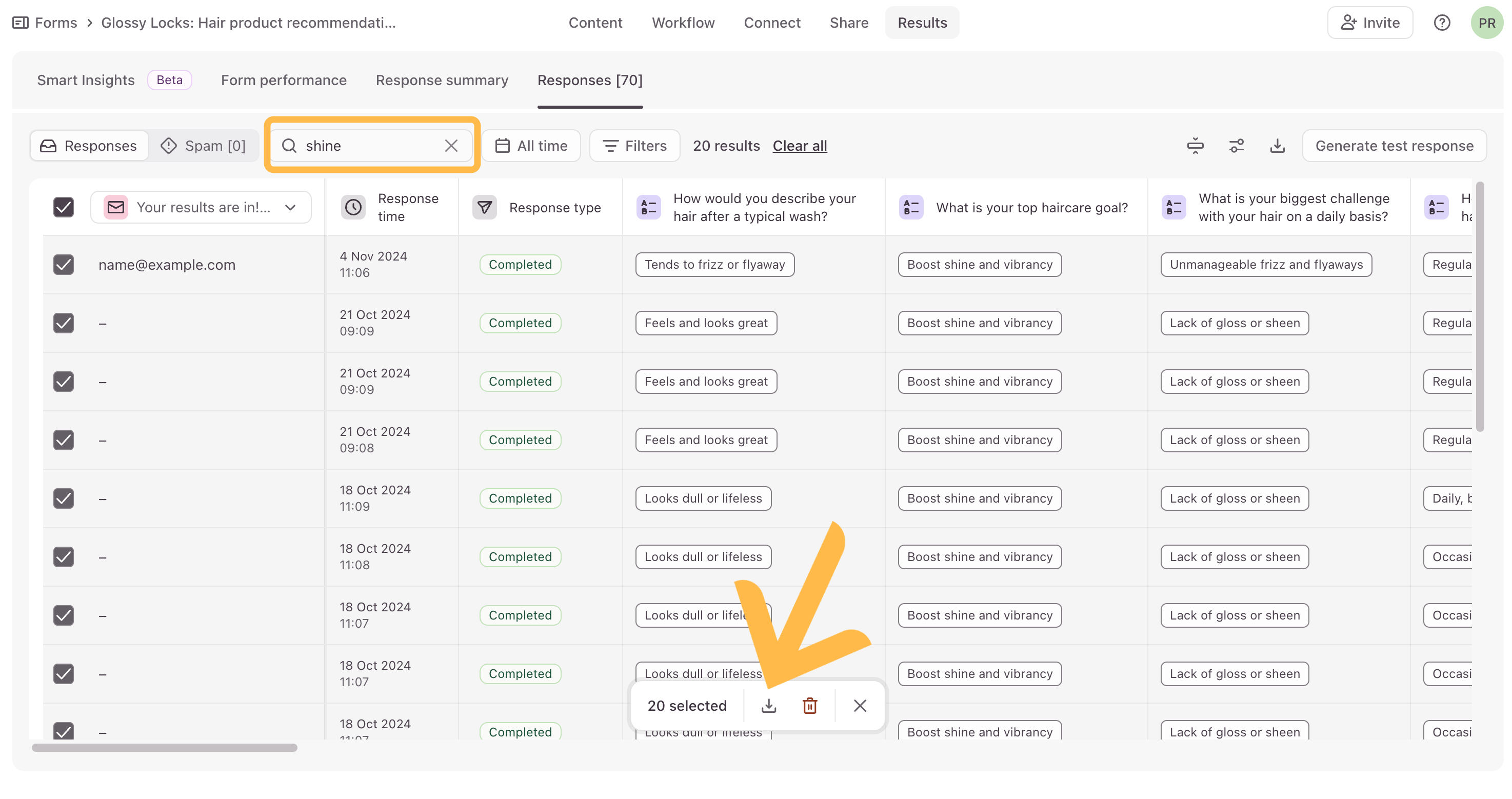Open the column settings sliders icon

point(1236,146)
